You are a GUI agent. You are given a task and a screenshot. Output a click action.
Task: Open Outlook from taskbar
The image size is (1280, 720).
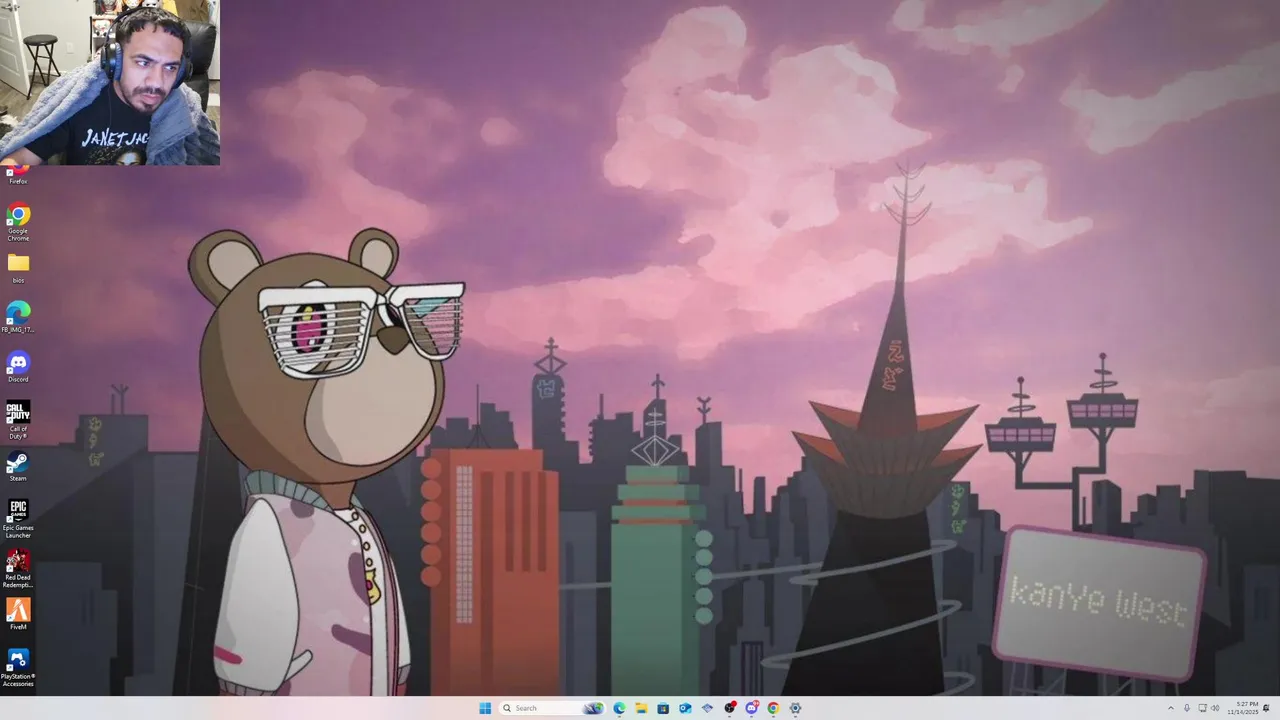click(x=685, y=708)
